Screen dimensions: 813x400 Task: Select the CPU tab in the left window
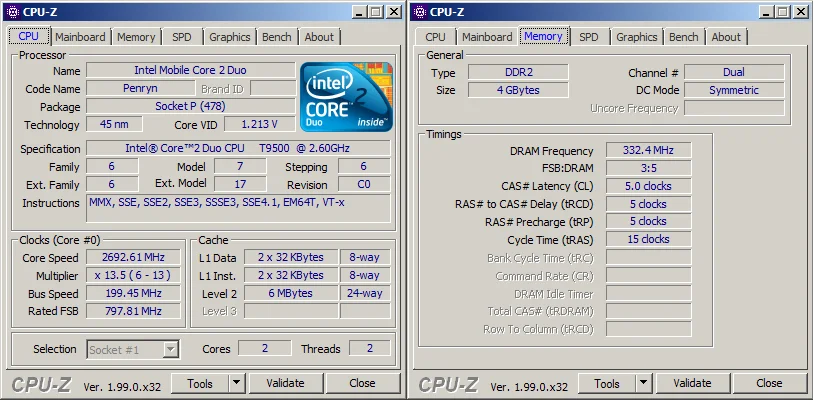[x=29, y=36]
